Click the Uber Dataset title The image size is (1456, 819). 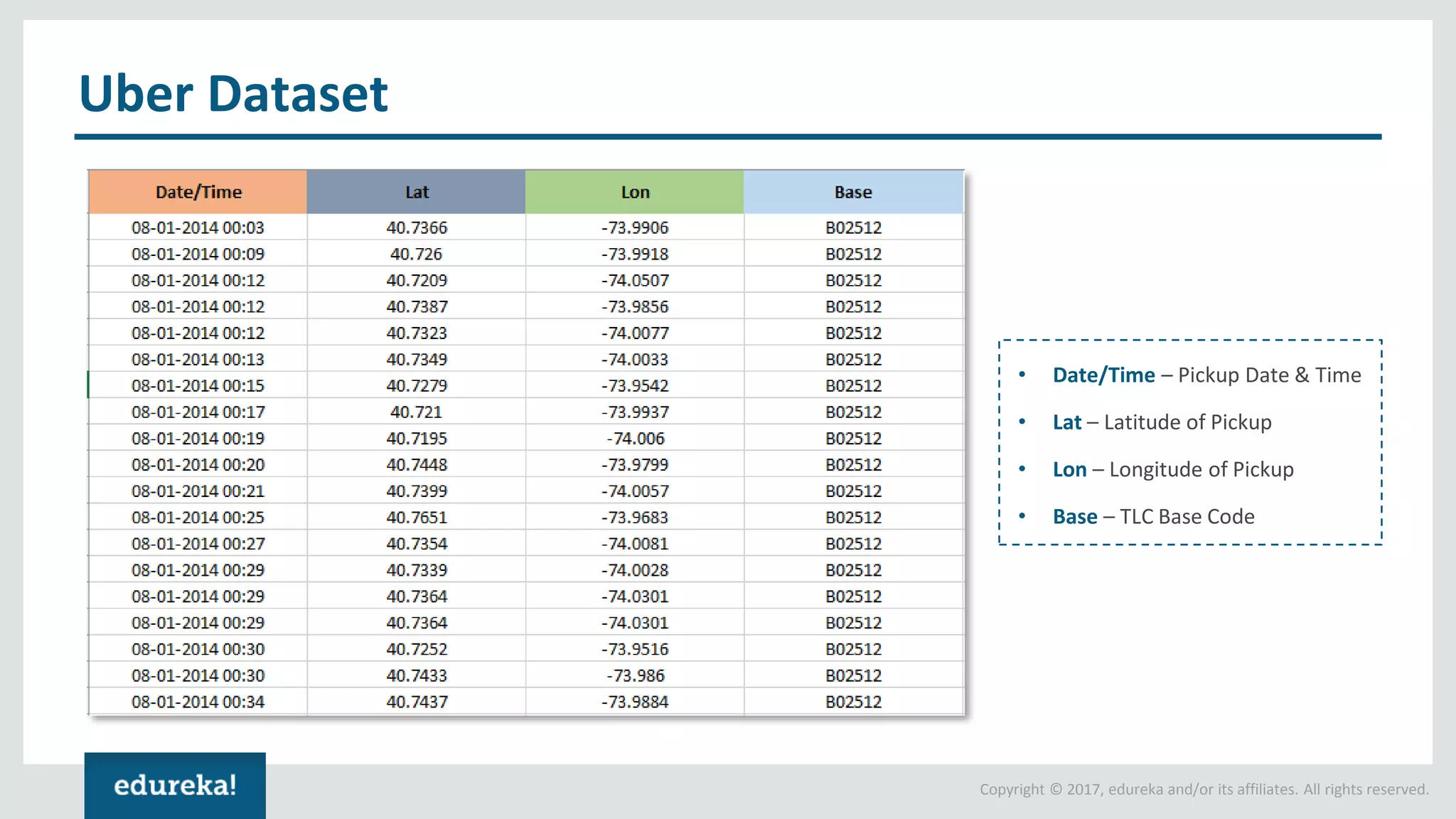click(x=233, y=93)
